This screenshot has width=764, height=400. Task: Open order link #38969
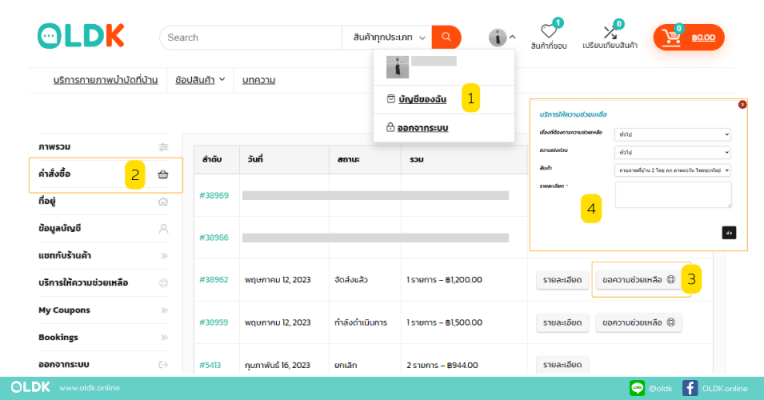tap(214, 195)
